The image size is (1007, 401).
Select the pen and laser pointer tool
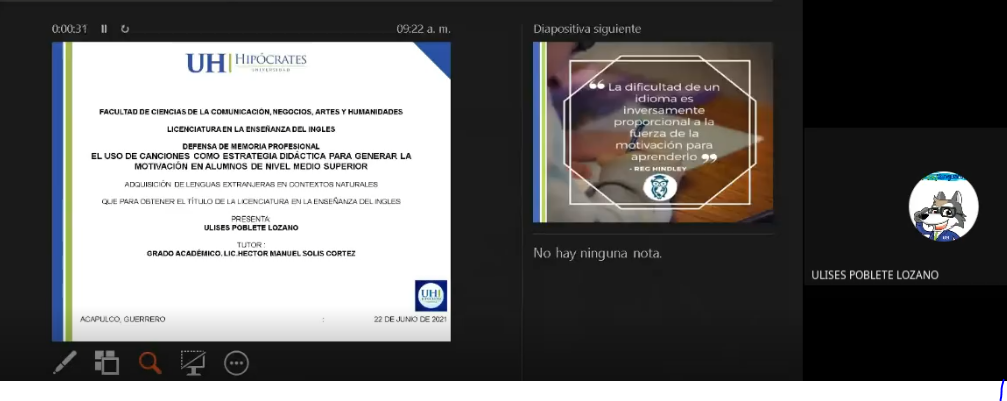click(x=65, y=363)
